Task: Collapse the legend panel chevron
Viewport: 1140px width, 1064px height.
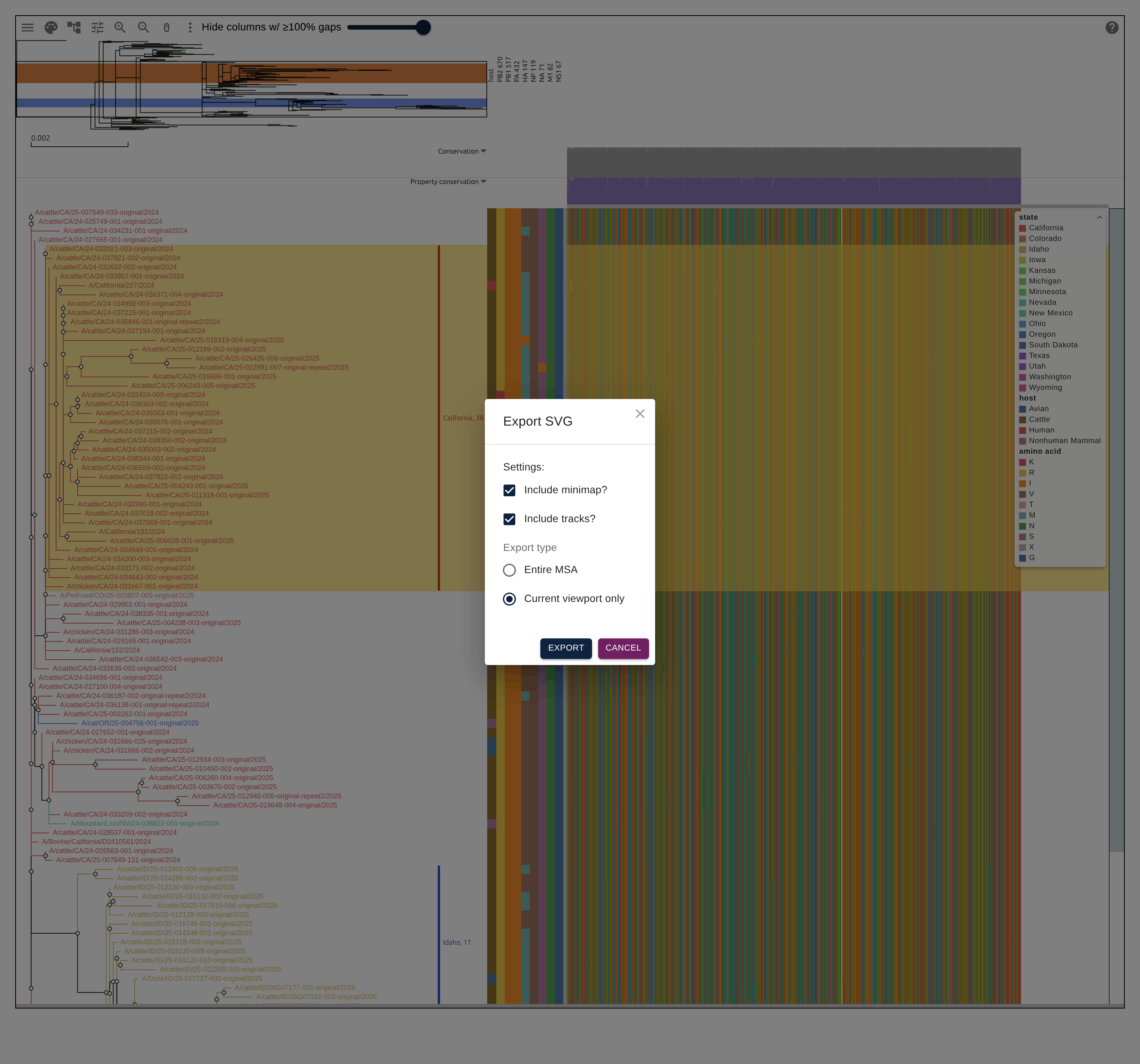Action: 1099,217
